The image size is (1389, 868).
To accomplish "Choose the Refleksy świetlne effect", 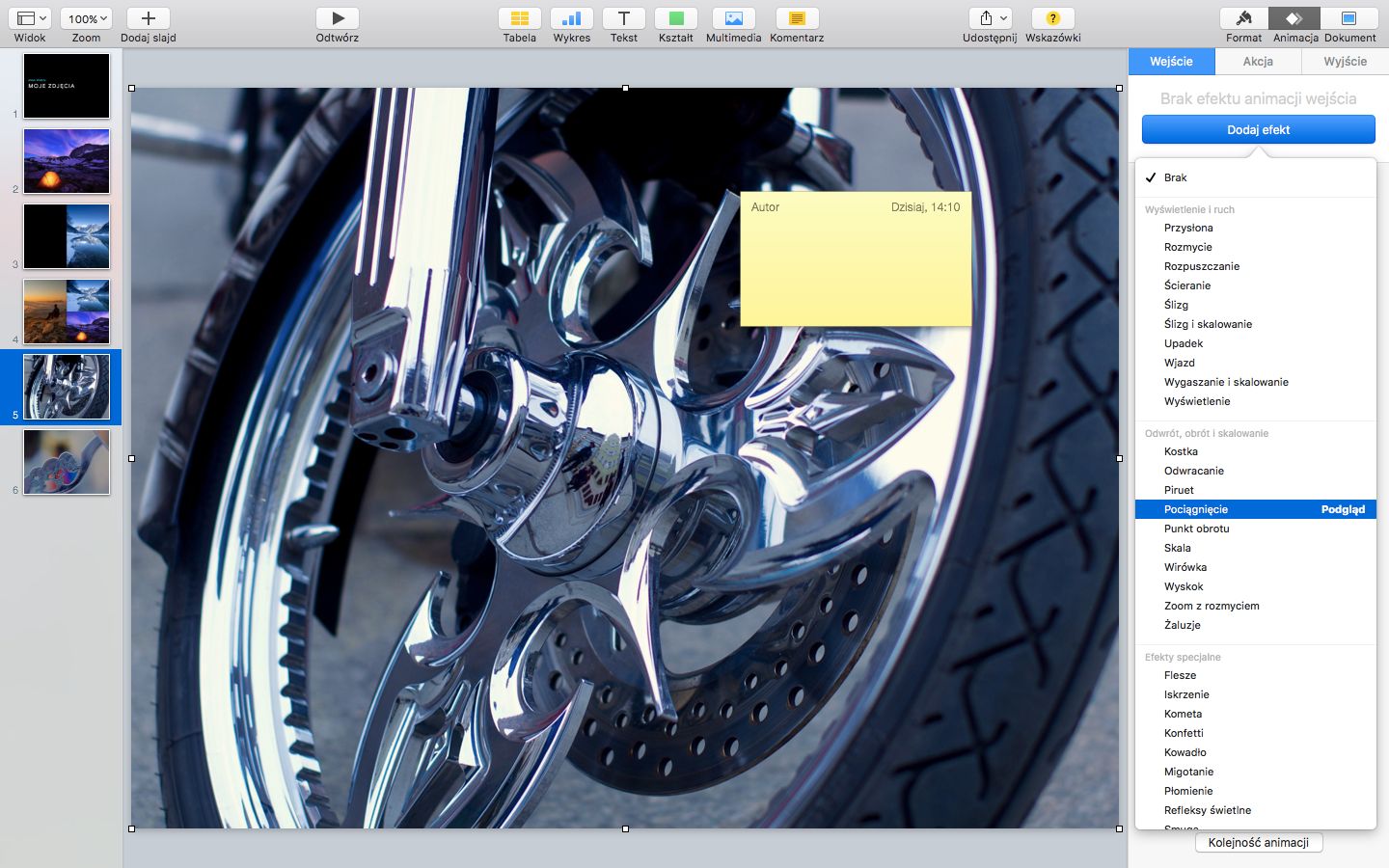I will click(x=1256, y=810).
